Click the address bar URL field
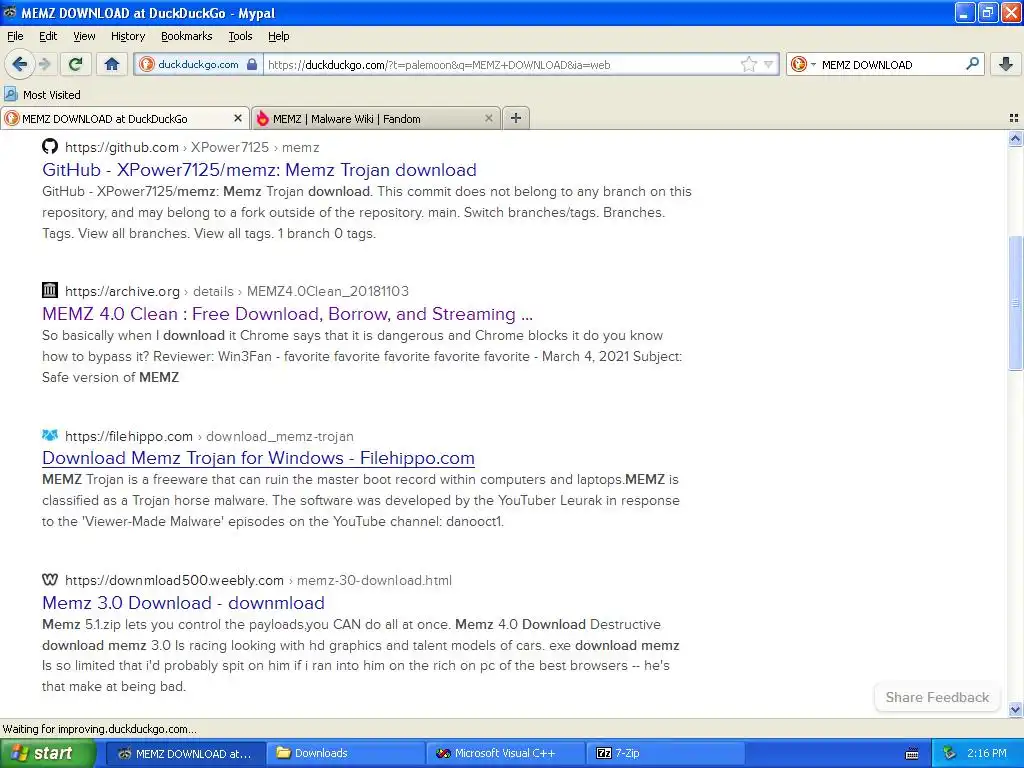This screenshot has width=1024, height=768. [x=501, y=65]
